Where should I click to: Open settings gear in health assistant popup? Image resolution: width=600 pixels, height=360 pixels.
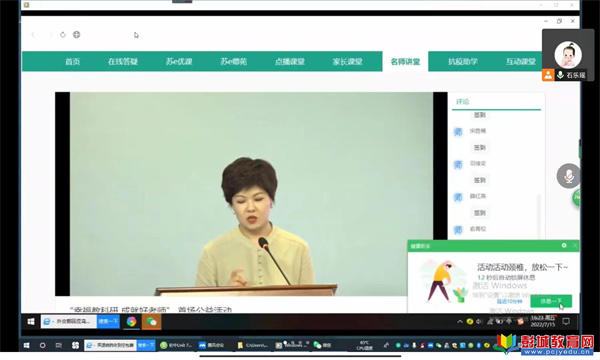pos(564,245)
